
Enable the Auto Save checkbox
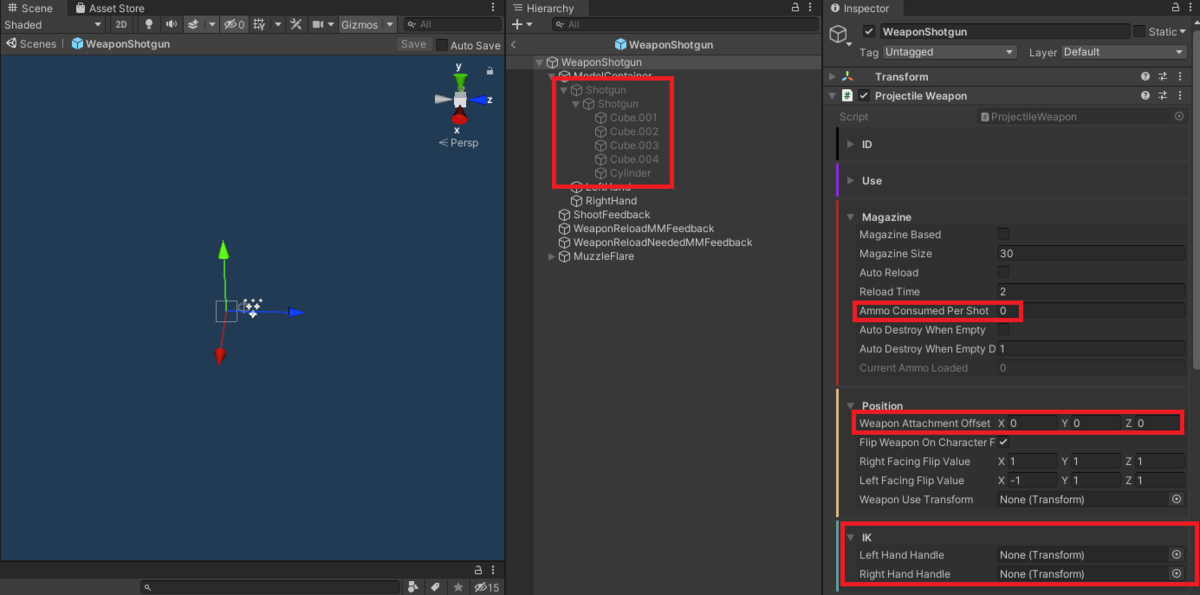coord(442,45)
